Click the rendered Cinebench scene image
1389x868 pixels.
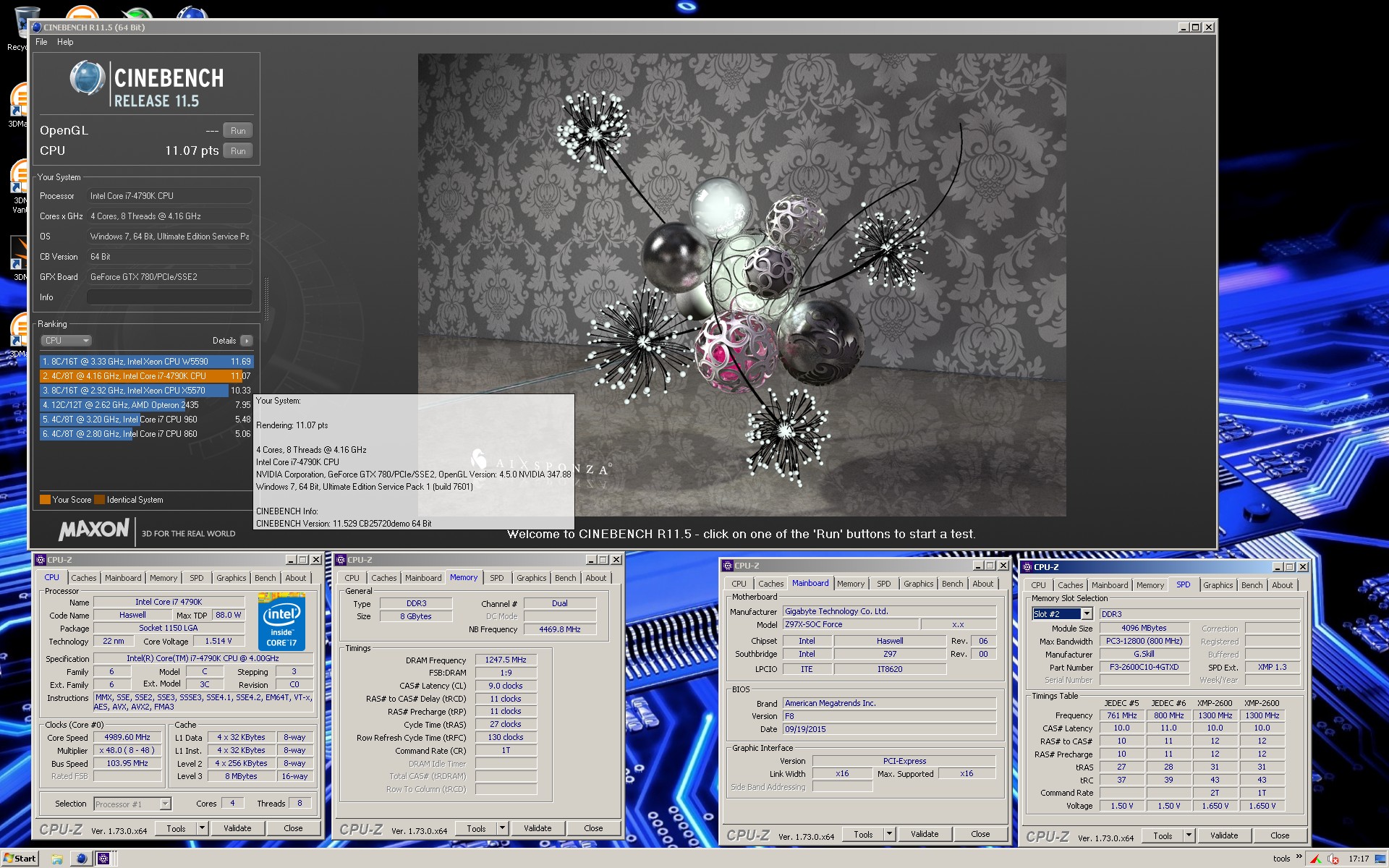pos(742,284)
